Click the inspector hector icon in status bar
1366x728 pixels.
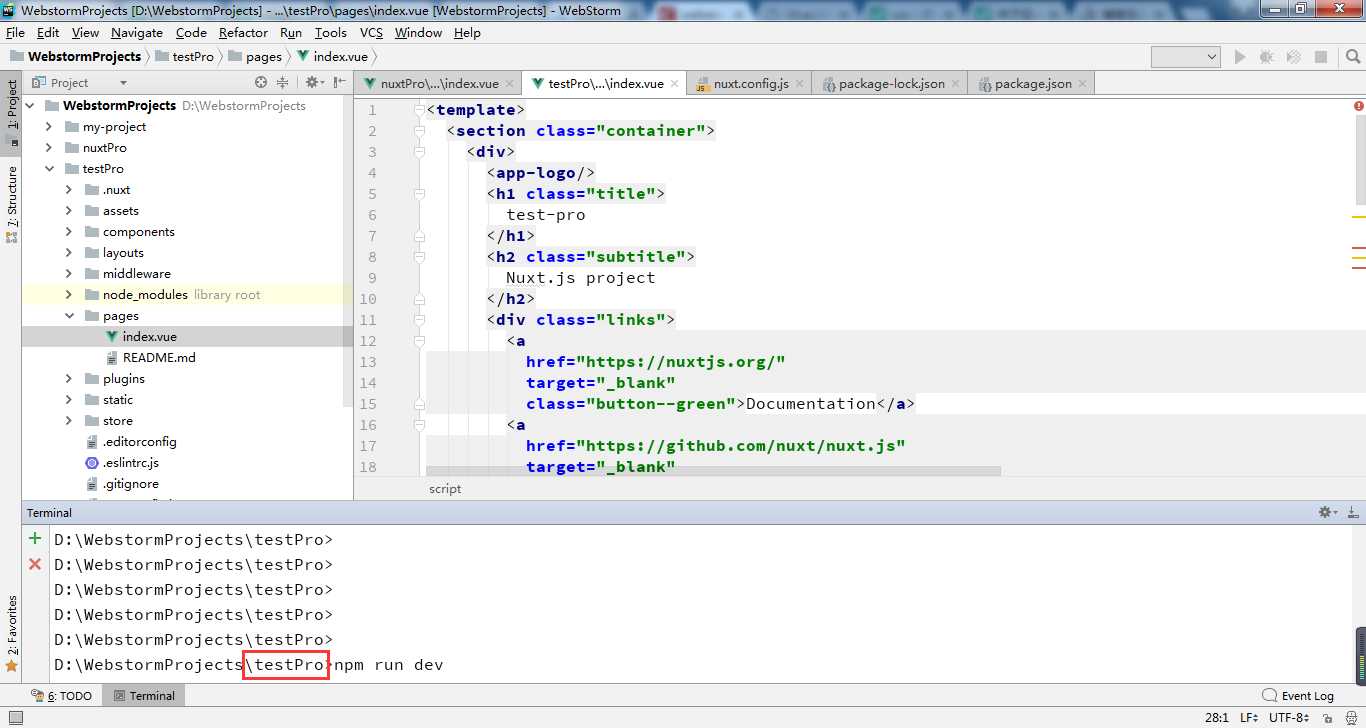pyautogui.click(x=1349, y=718)
